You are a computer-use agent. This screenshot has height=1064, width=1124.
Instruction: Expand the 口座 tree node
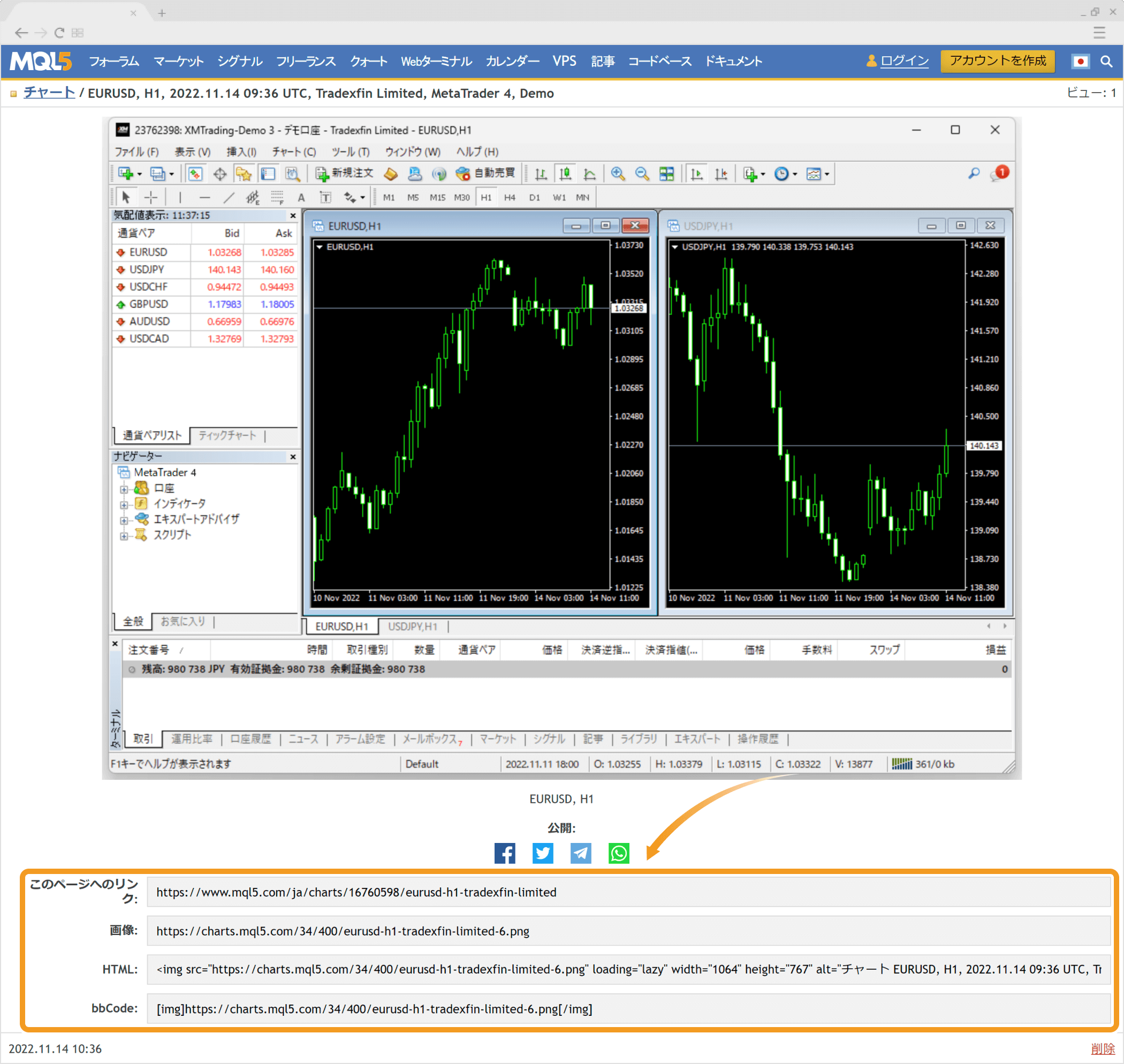pyautogui.click(x=124, y=489)
